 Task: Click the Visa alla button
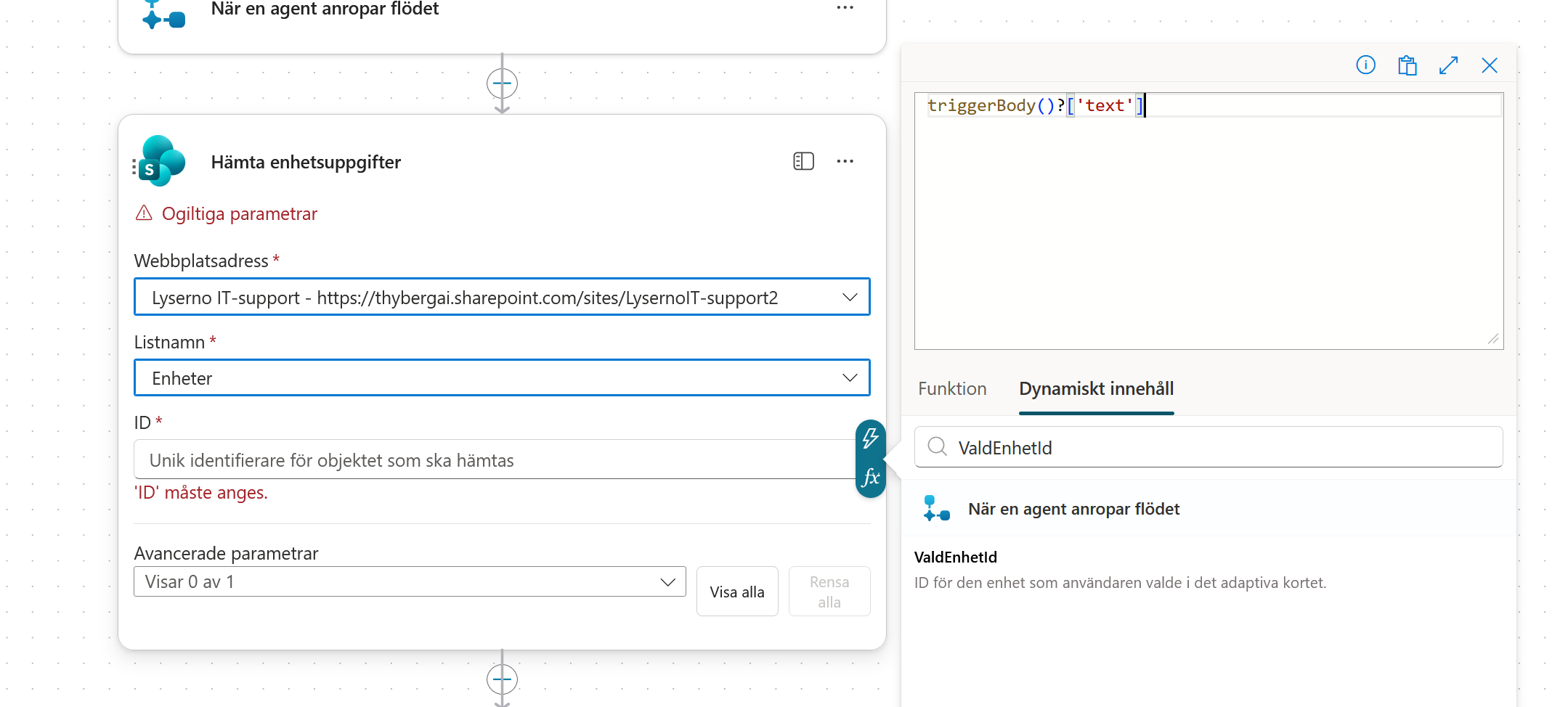(737, 592)
